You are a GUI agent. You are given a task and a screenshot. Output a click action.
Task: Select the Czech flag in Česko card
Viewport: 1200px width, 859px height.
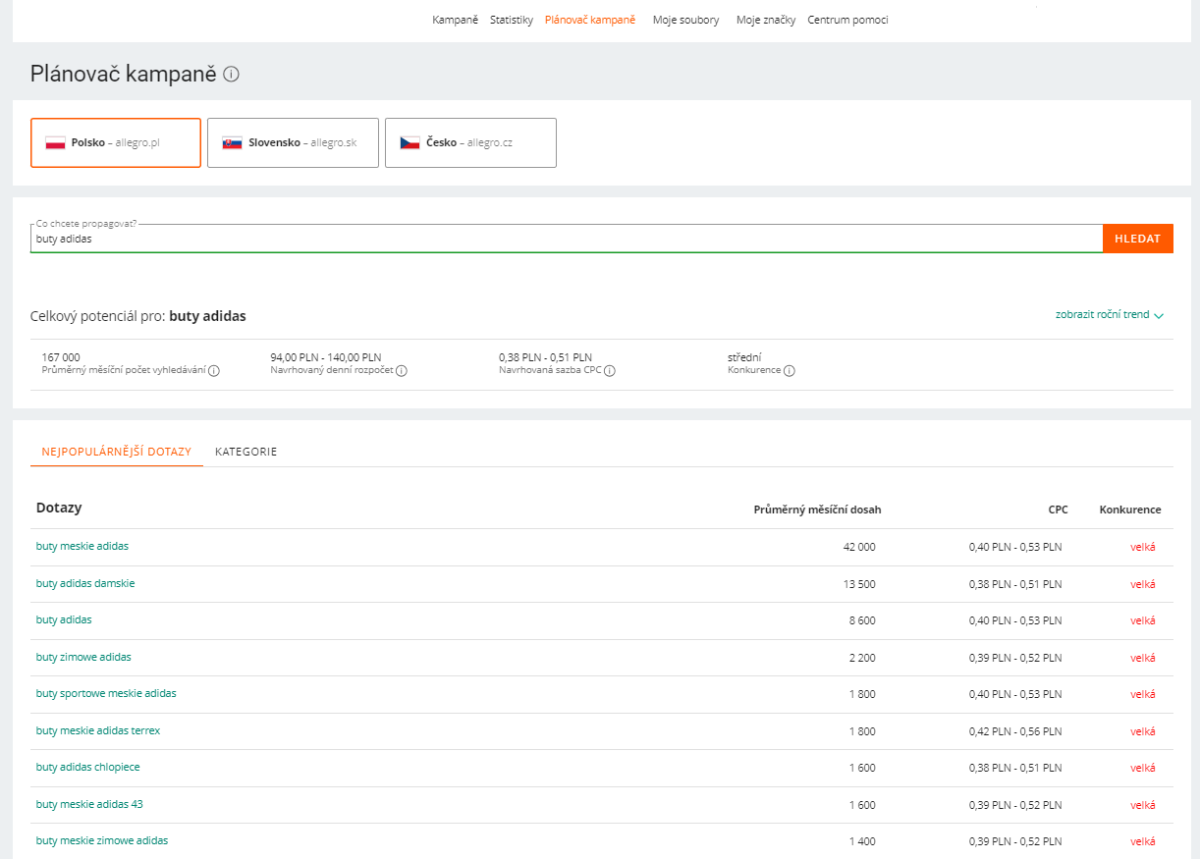(x=410, y=143)
